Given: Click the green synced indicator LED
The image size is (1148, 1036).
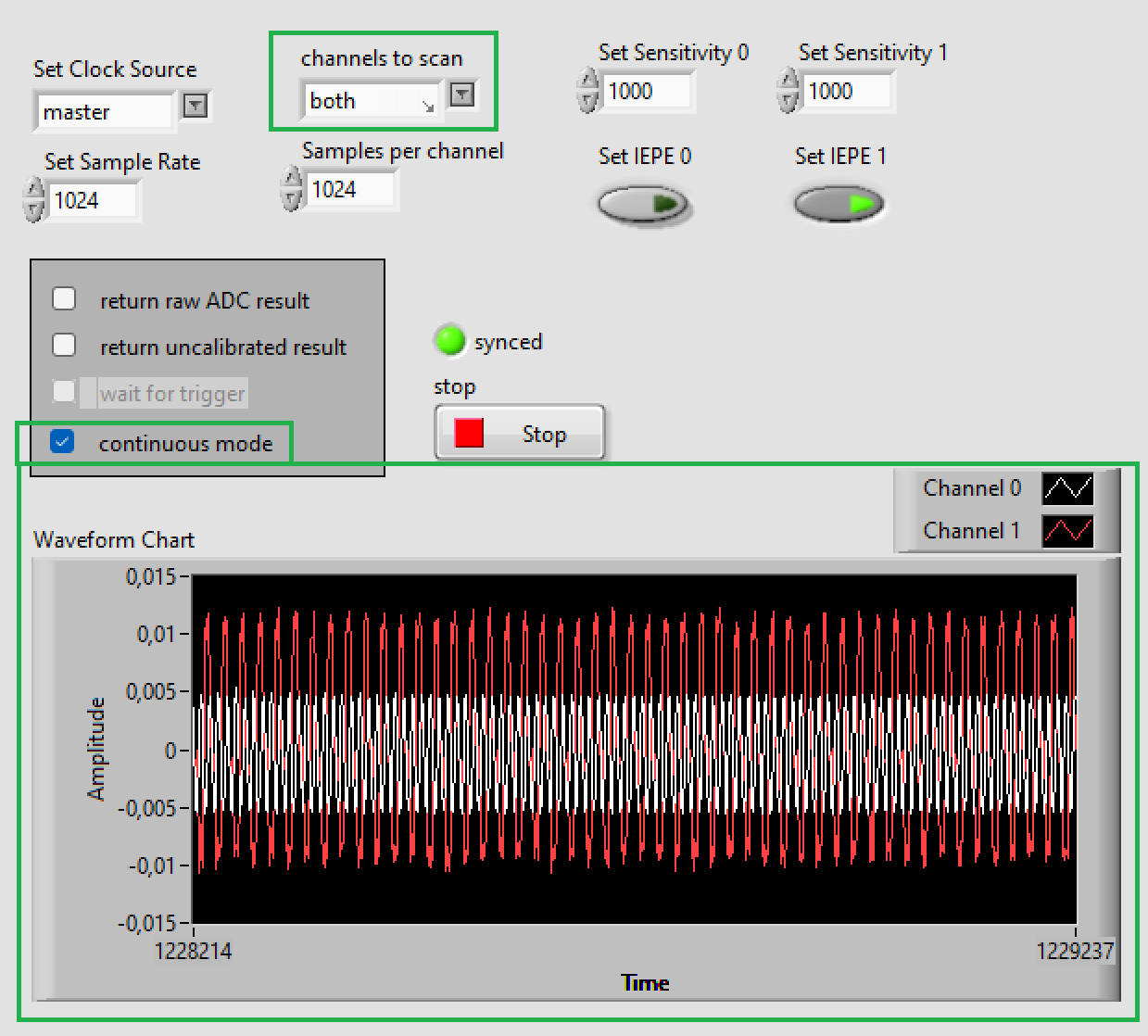Looking at the screenshot, I should pyautogui.click(x=450, y=341).
